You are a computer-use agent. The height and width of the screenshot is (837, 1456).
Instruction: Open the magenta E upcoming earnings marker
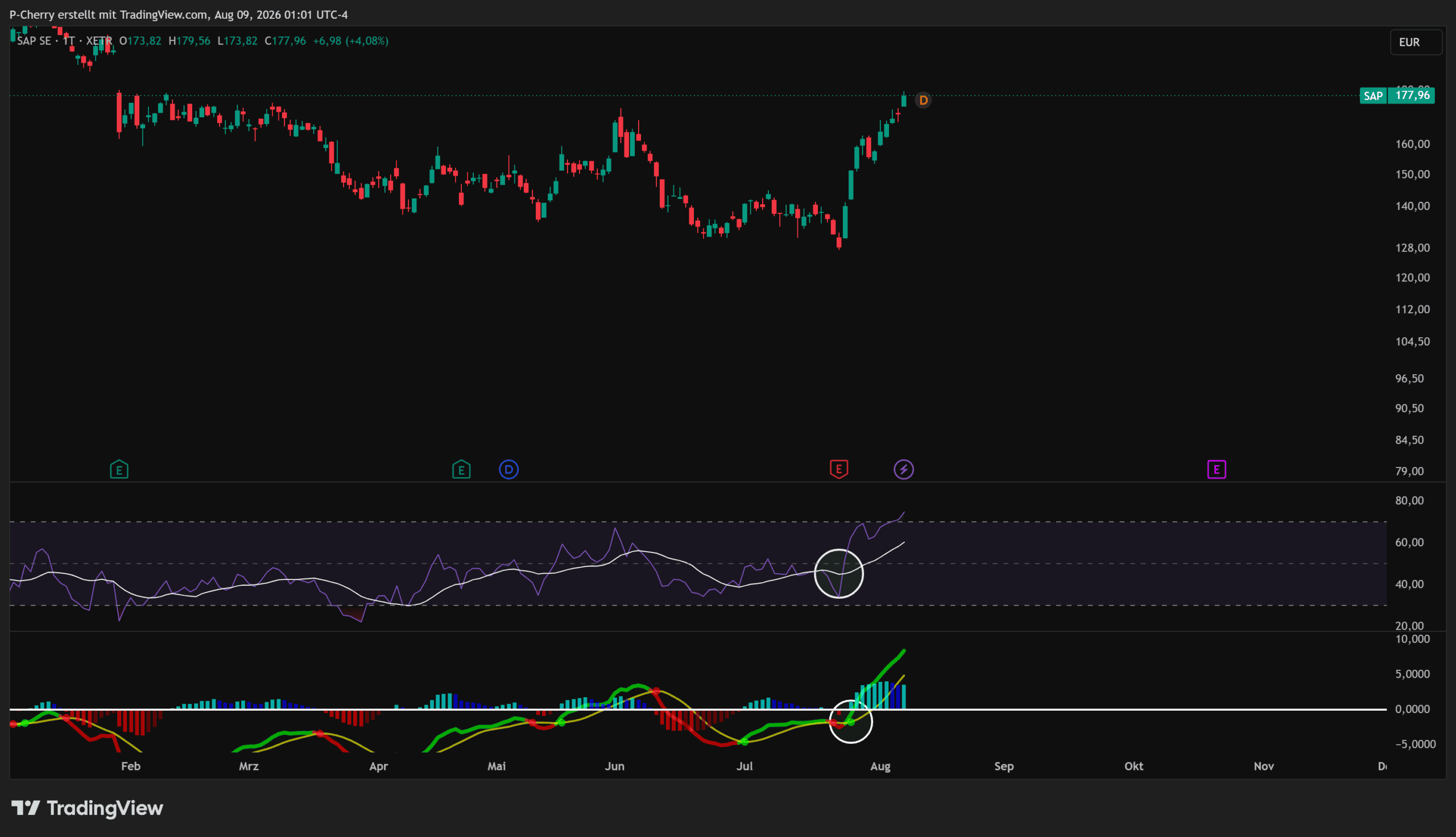pyautogui.click(x=1217, y=470)
